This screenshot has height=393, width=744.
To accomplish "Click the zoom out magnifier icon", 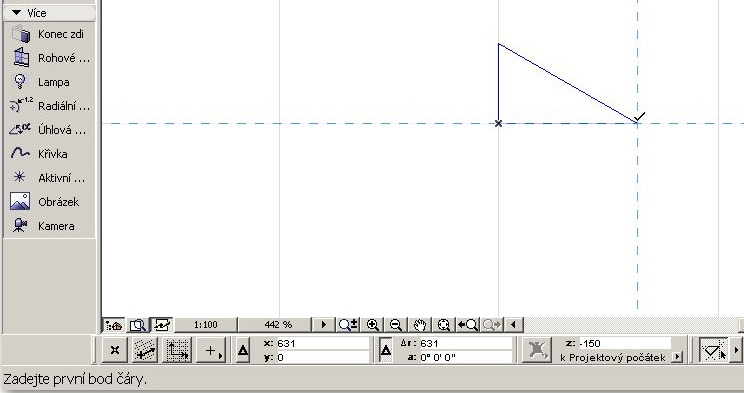I will pos(396,325).
